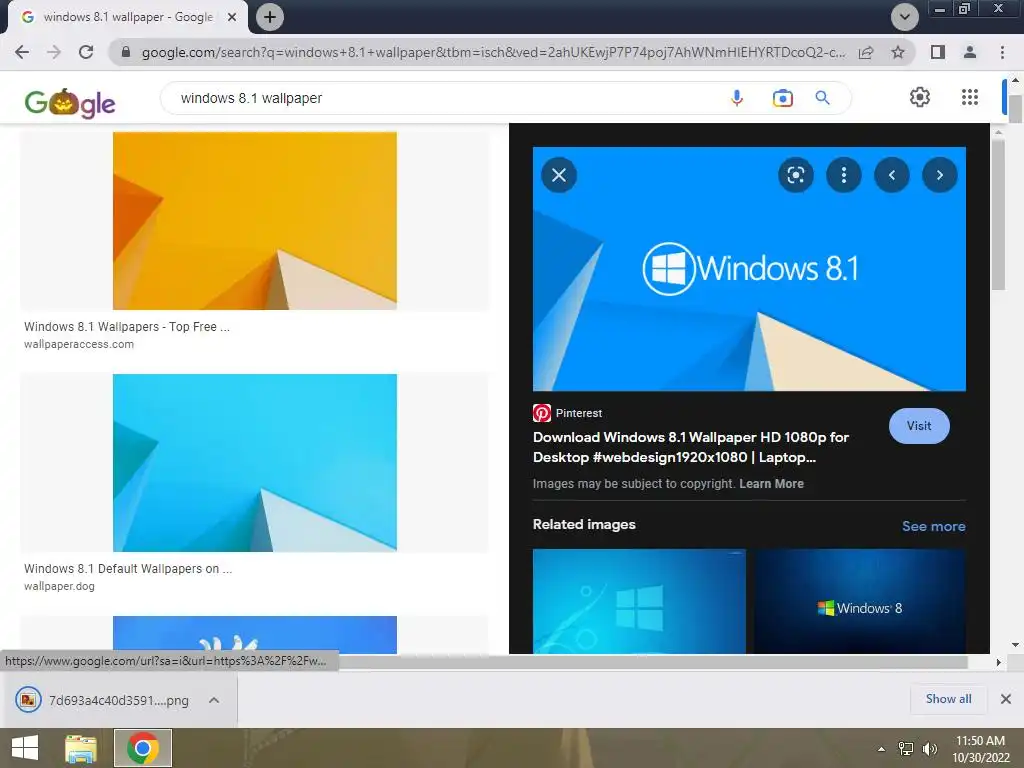The height and width of the screenshot is (768, 1024).
Task: Open Learn More copyright link
Action: pyautogui.click(x=771, y=484)
